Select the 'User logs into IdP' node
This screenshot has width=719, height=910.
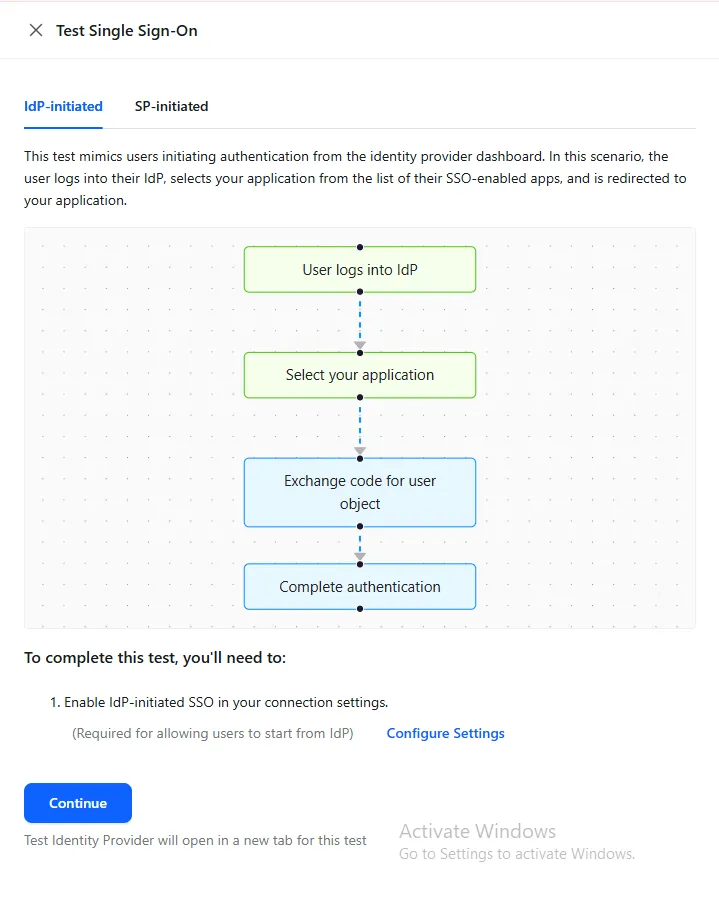click(x=360, y=269)
